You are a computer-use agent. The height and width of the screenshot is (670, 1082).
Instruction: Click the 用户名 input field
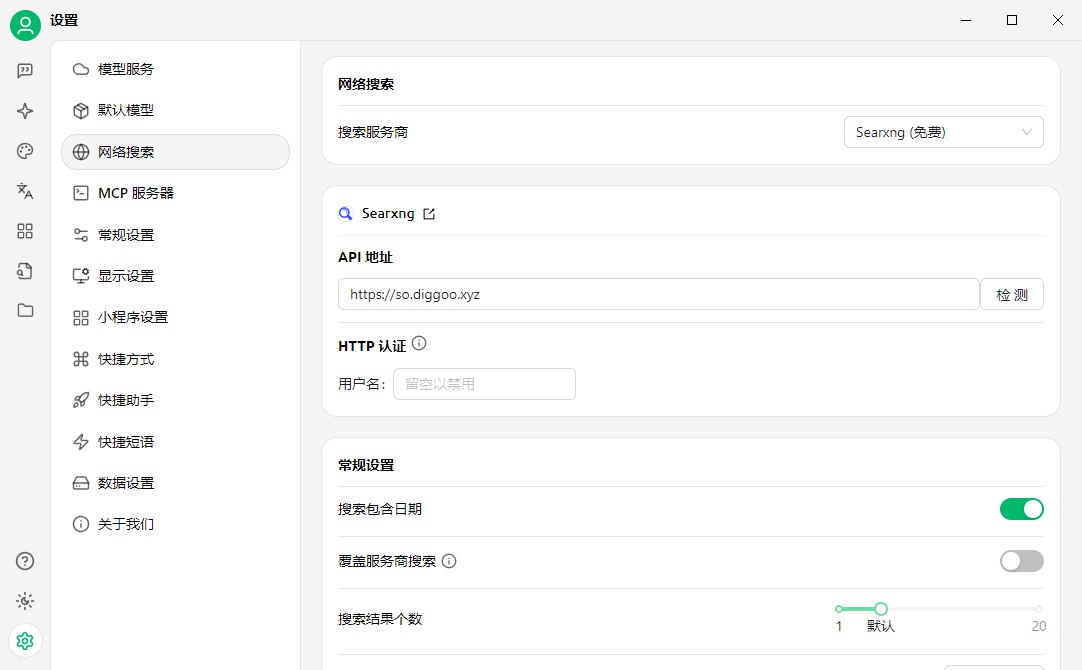pyautogui.click(x=484, y=384)
